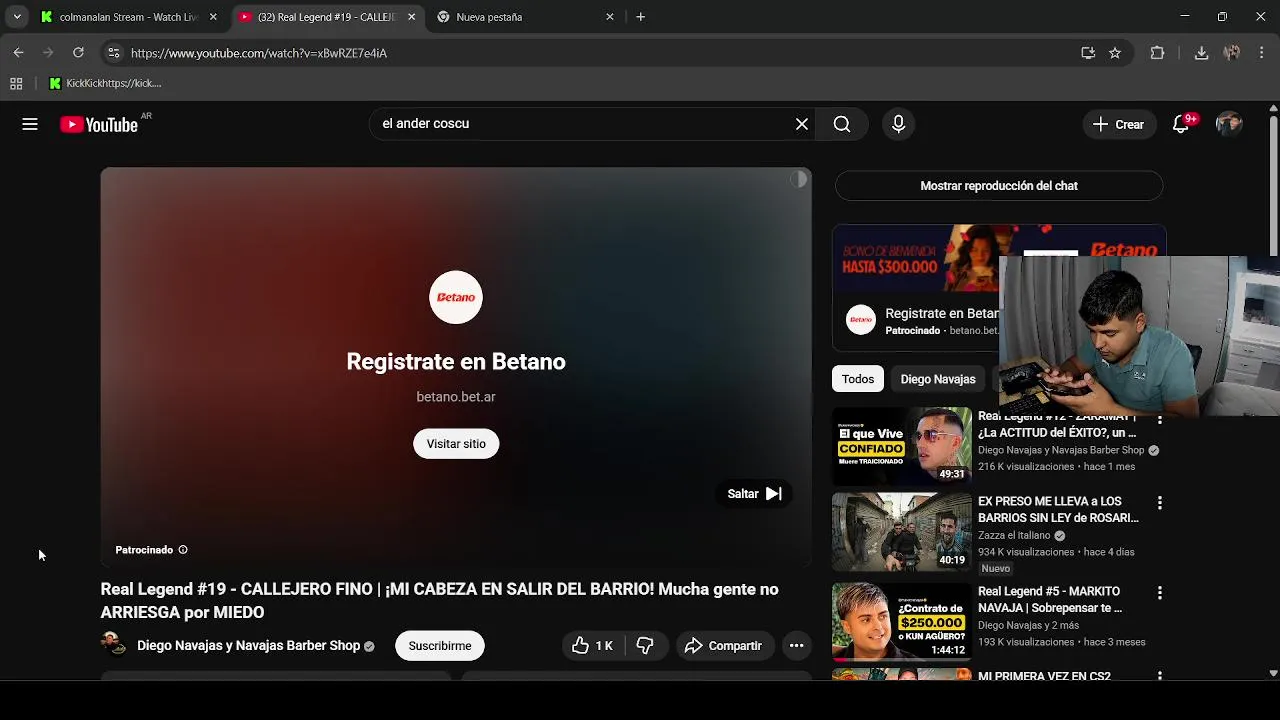Reload the page
Viewport: 1280px width, 720px height.
coord(78,53)
